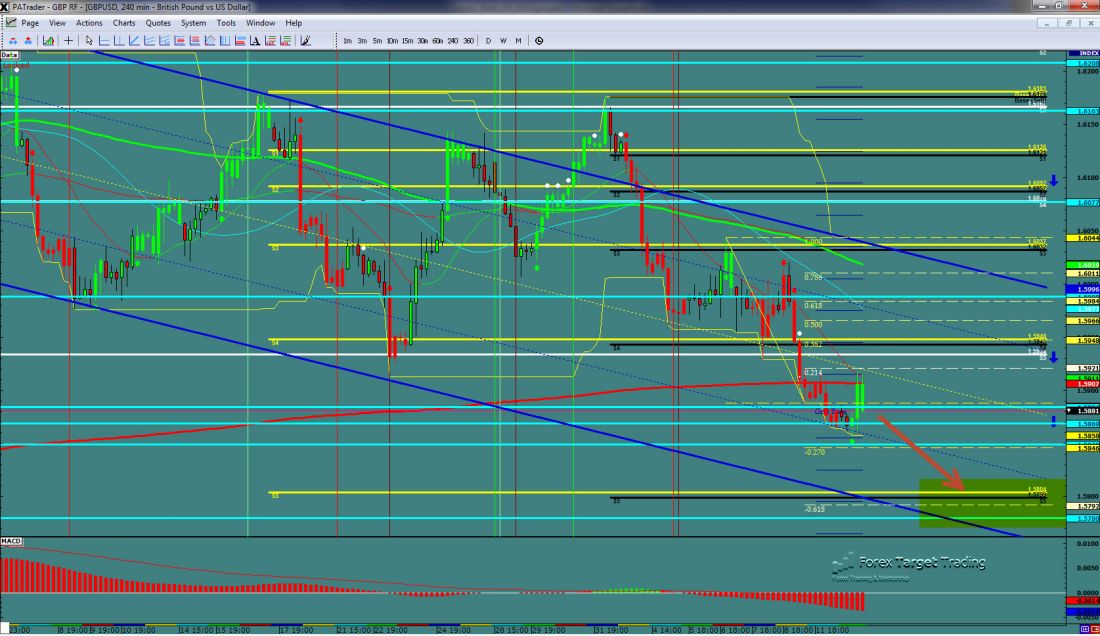Screen dimensions: 1100x636
Task: Expand the Actions menu
Action: tap(89, 22)
